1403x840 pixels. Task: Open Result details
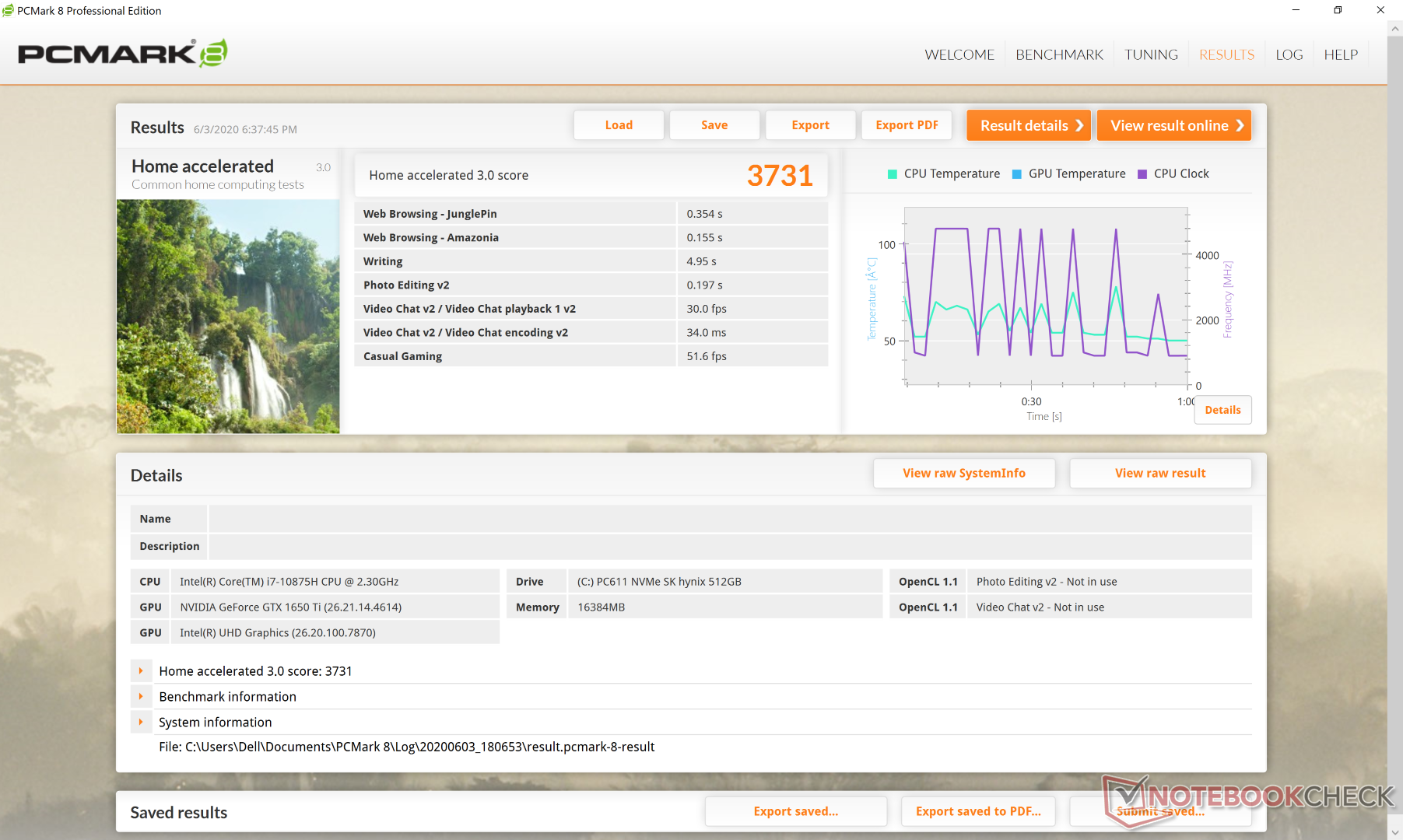(x=1029, y=125)
